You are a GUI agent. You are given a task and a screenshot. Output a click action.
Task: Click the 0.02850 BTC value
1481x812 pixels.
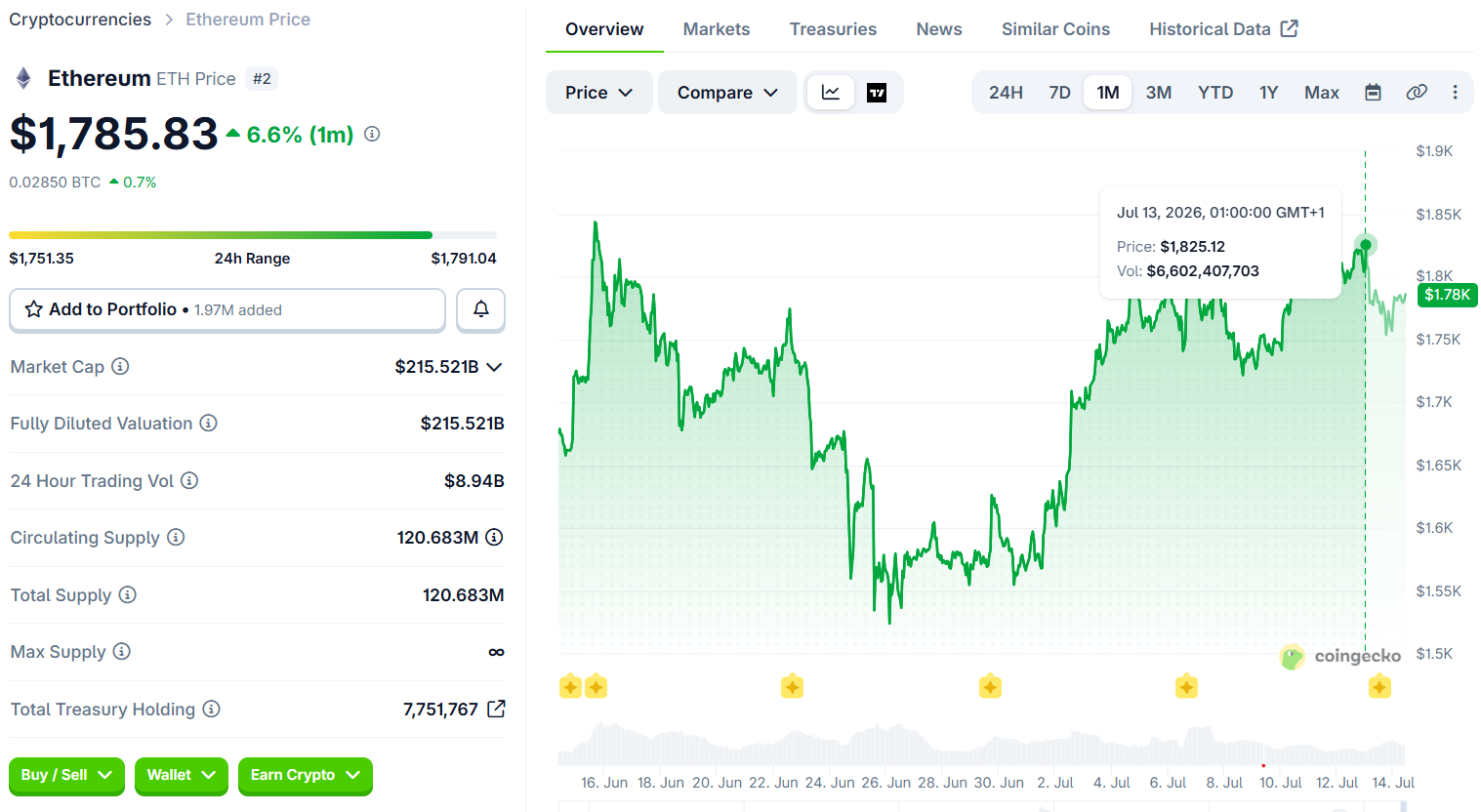click(55, 183)
